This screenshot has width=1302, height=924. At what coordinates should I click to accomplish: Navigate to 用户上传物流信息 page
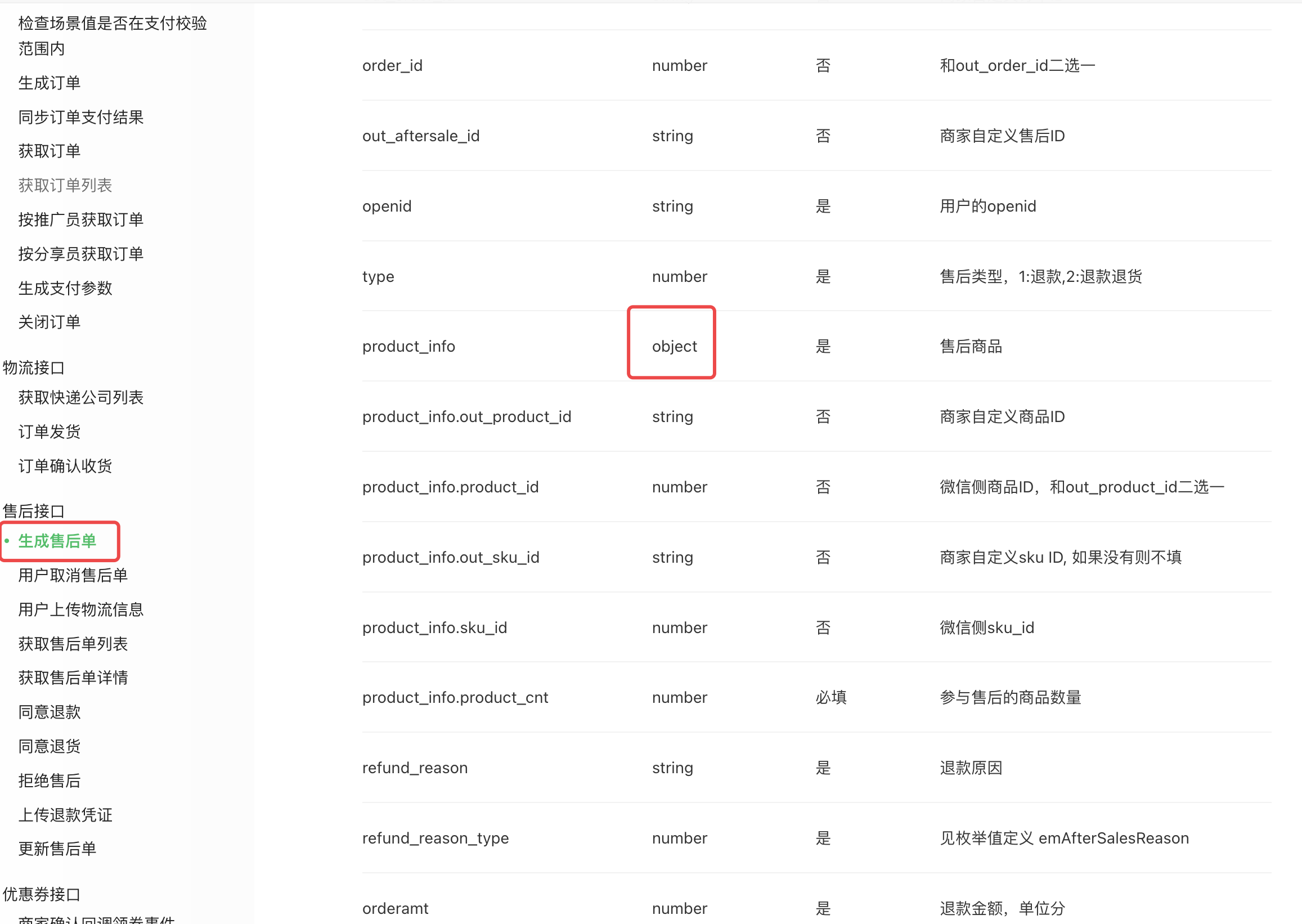point(80,609)
